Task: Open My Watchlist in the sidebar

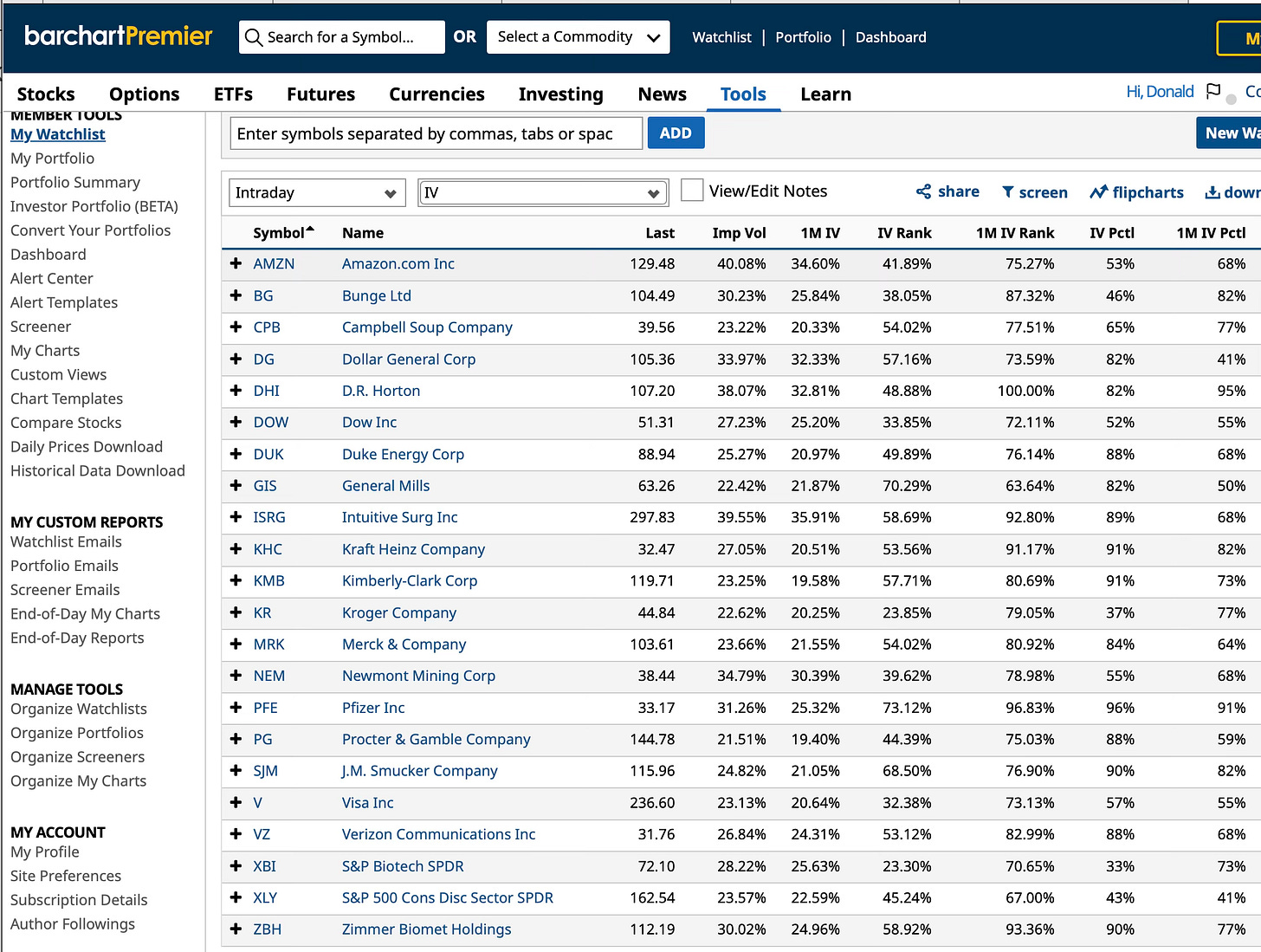Action: coord(58,134)
